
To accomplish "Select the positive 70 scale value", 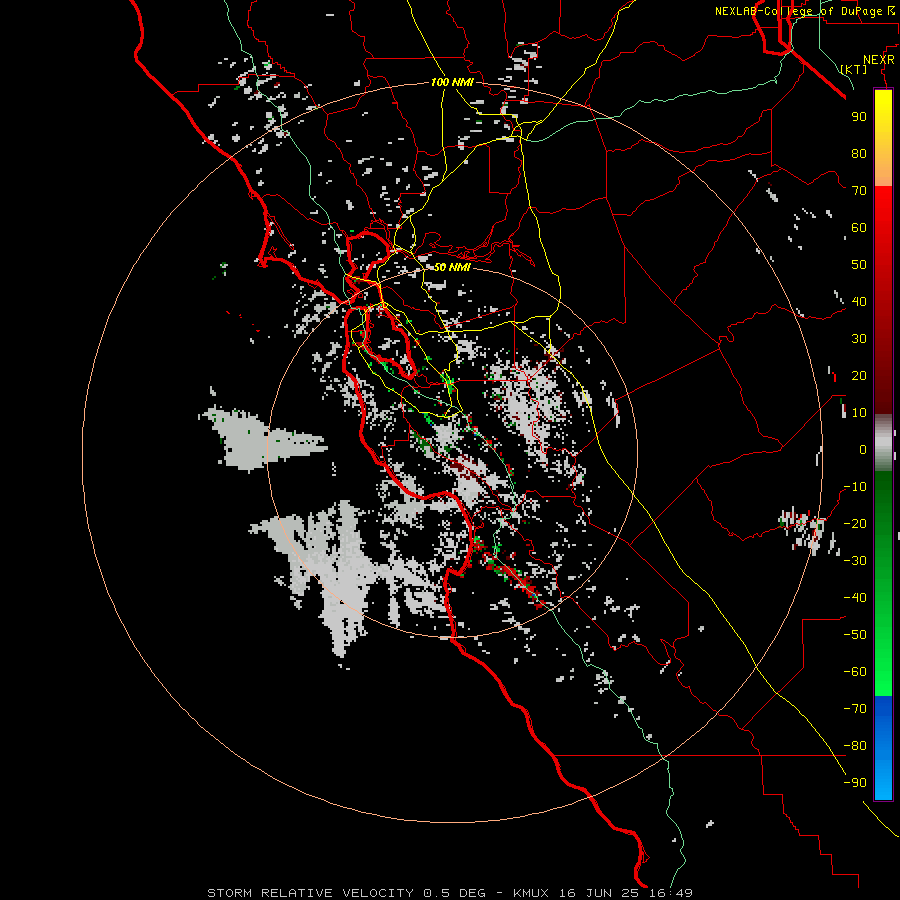I will 859,191.
